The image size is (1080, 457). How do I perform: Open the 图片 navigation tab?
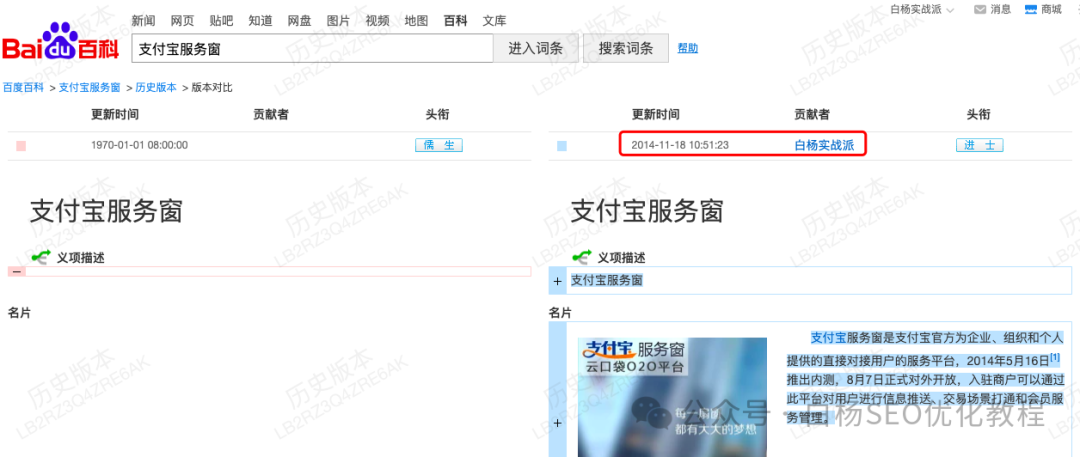point(338,21)
